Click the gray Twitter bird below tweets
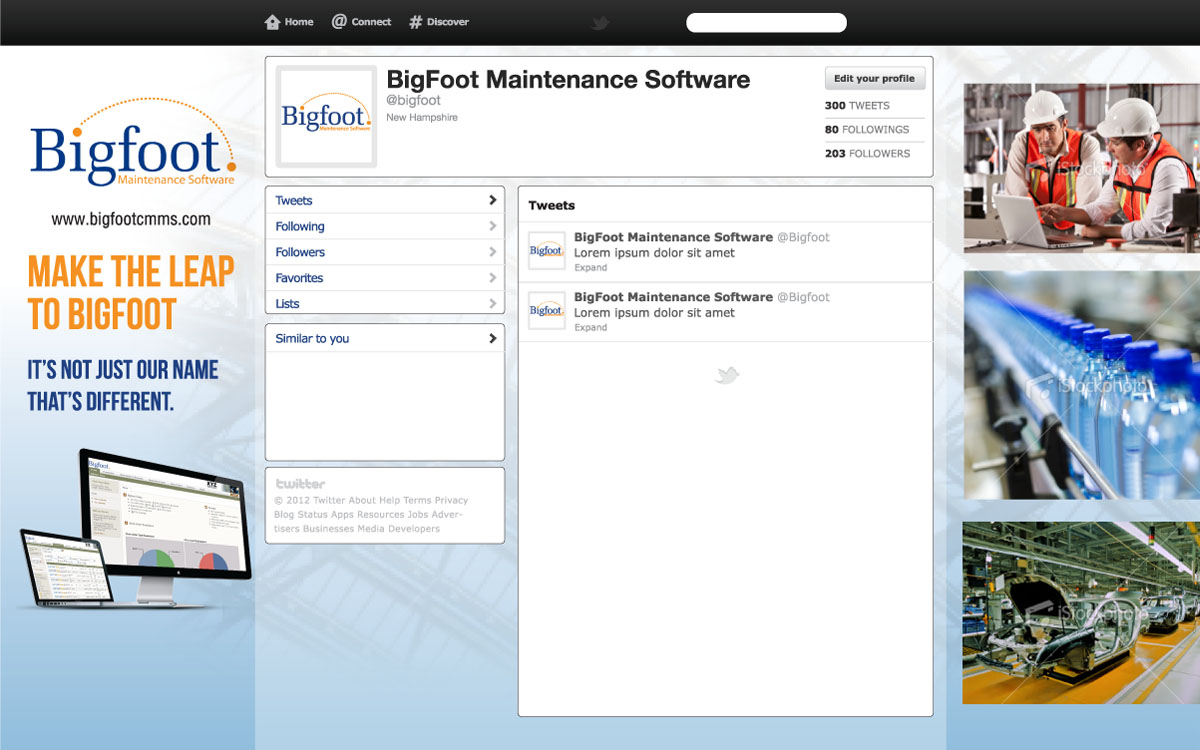The image size is (1200, 750). [x=727, y=375]
